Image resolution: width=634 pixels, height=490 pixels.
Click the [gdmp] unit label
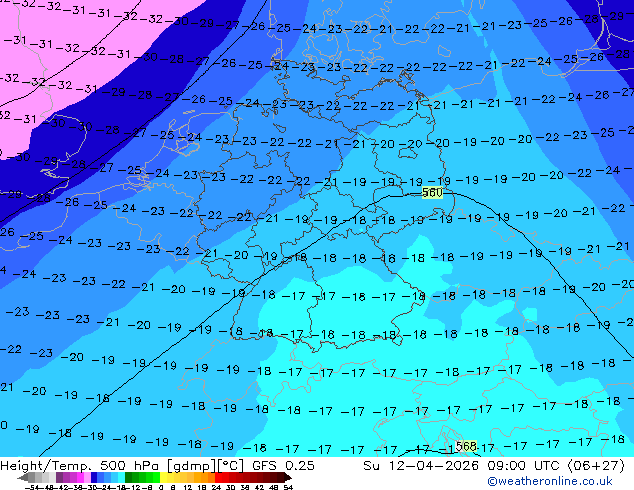[x=192, y=466]
